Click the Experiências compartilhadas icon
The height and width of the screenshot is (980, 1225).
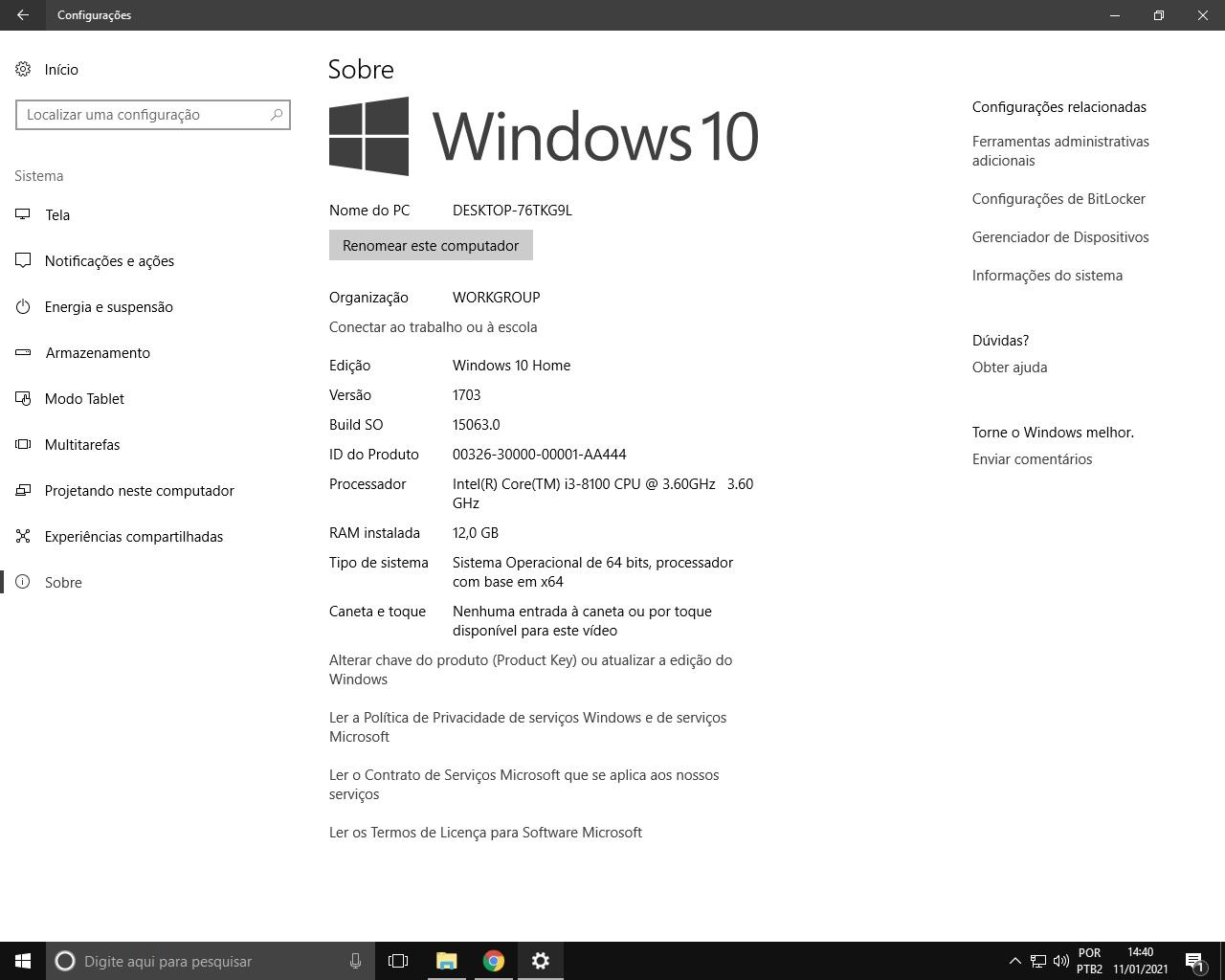click(23, 536)
